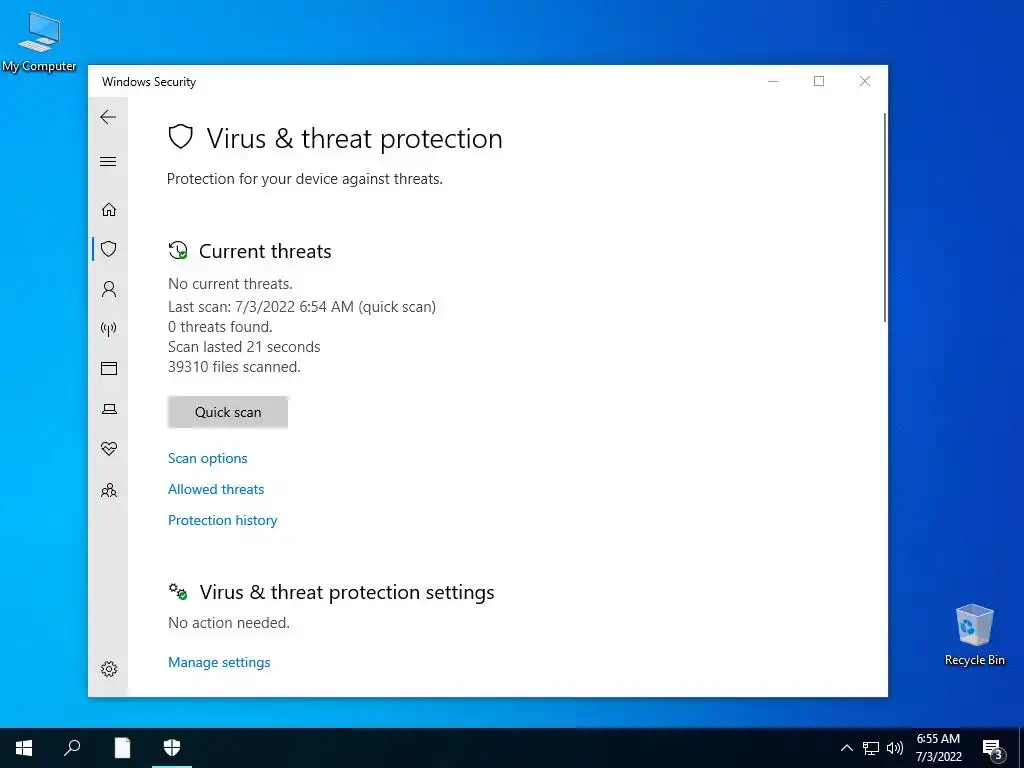Close the Windows Security window
The height and width of the screenshot is (768, 1024).
(865, 81)
